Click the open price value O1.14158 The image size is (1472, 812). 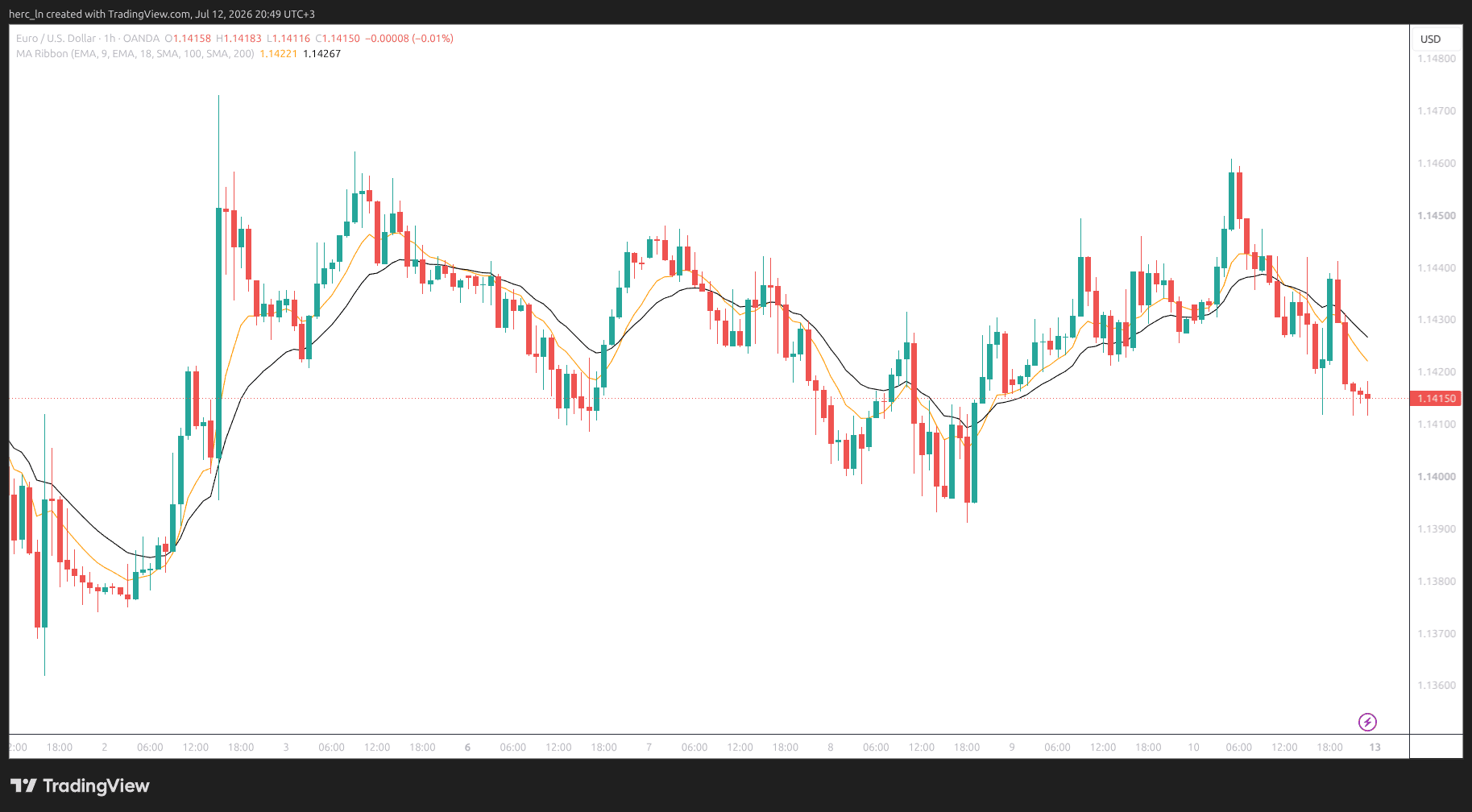(x=188, y=38)
